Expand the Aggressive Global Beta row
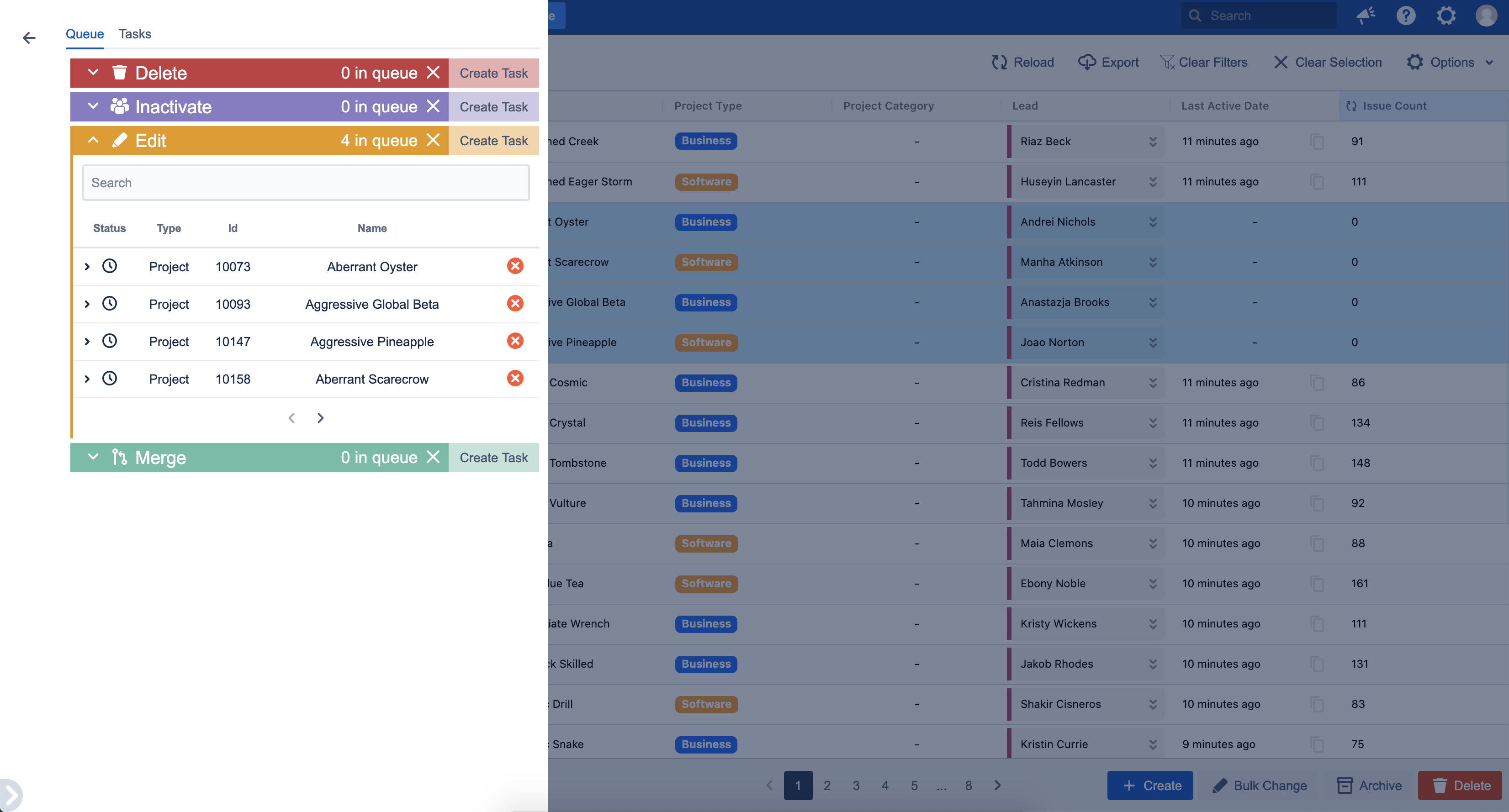The image size is (1509, 812). tap(87, 304)
